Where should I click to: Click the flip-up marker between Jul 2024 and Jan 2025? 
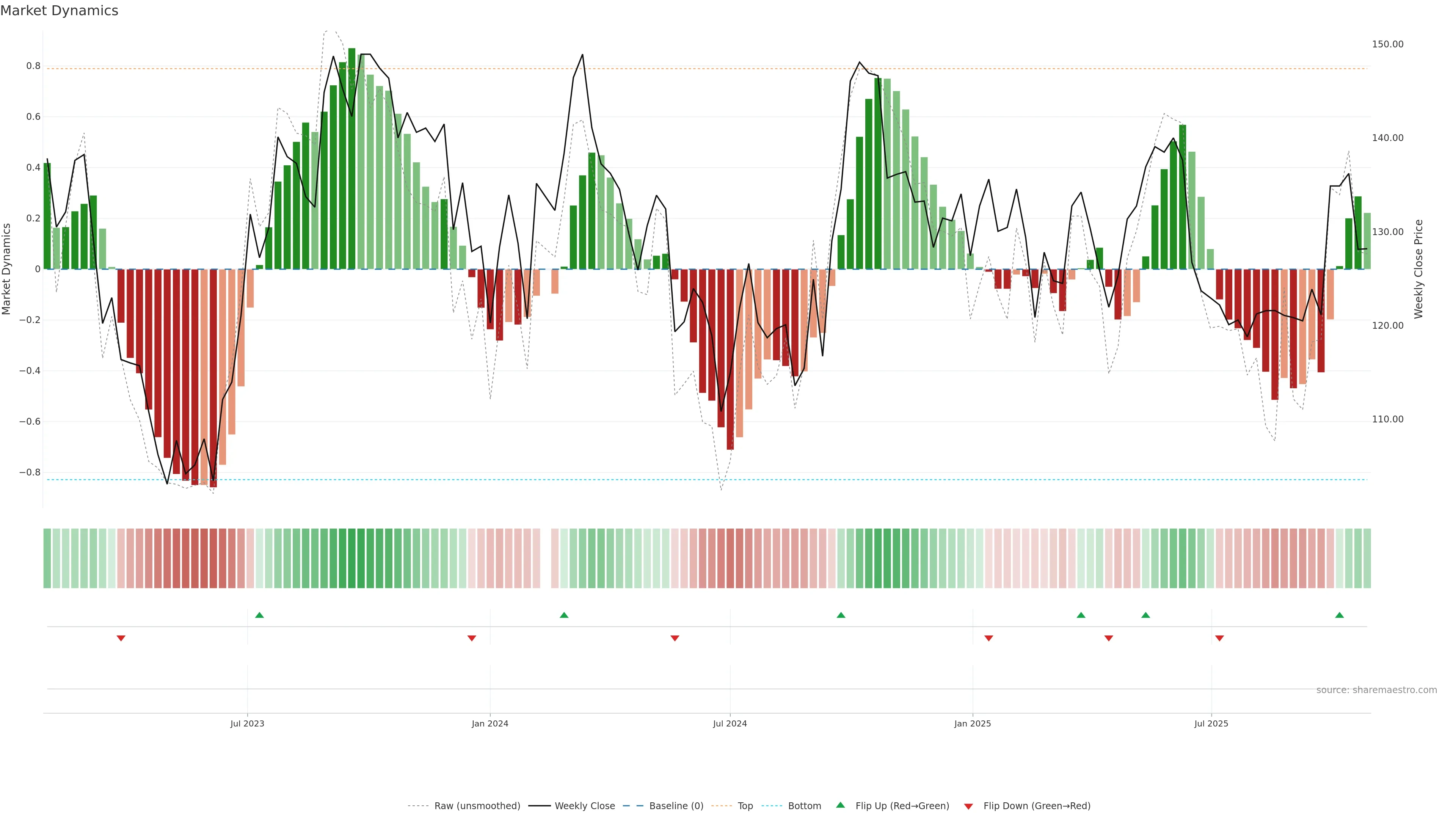pos(841,615)
